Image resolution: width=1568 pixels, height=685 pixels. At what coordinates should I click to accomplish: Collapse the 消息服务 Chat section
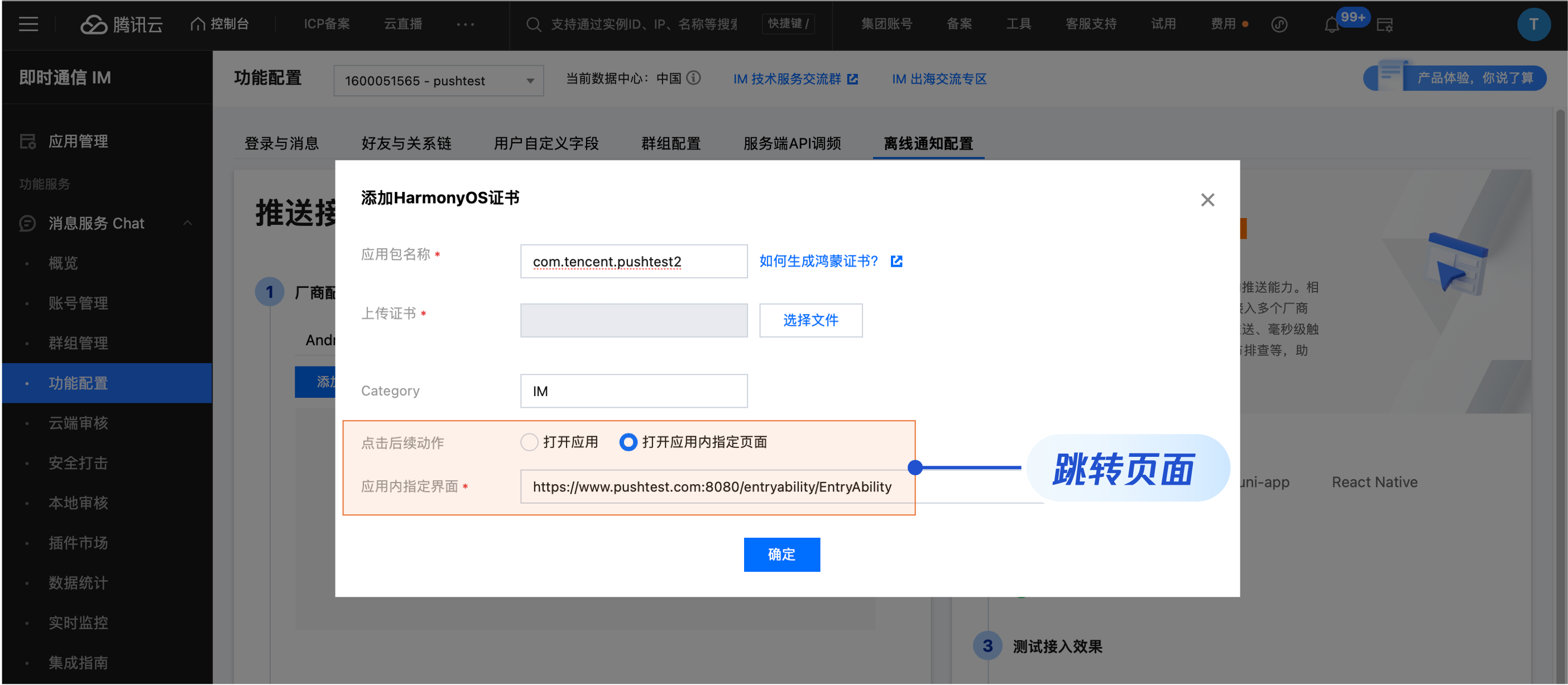(x=188, y=223)
